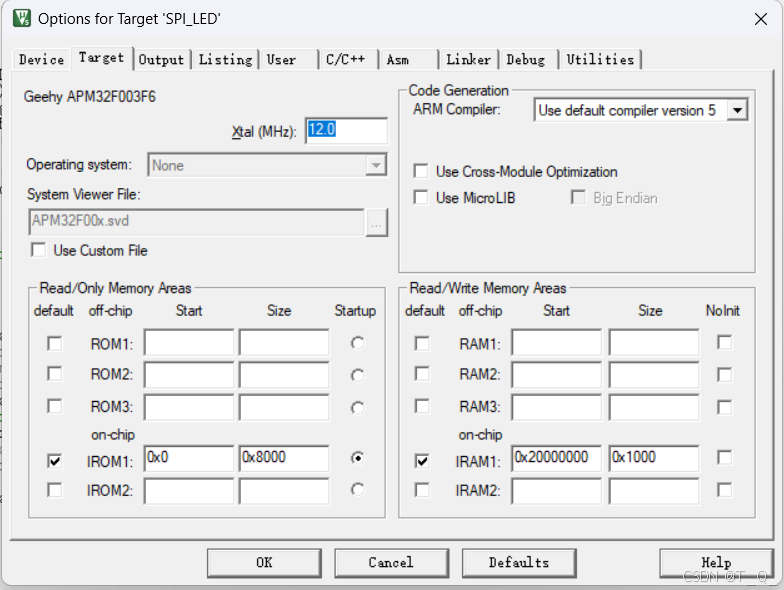Screen dimensions: 784x590
Task: Click the IROM1 Start field showing 0x0
Action: point(188,458)
